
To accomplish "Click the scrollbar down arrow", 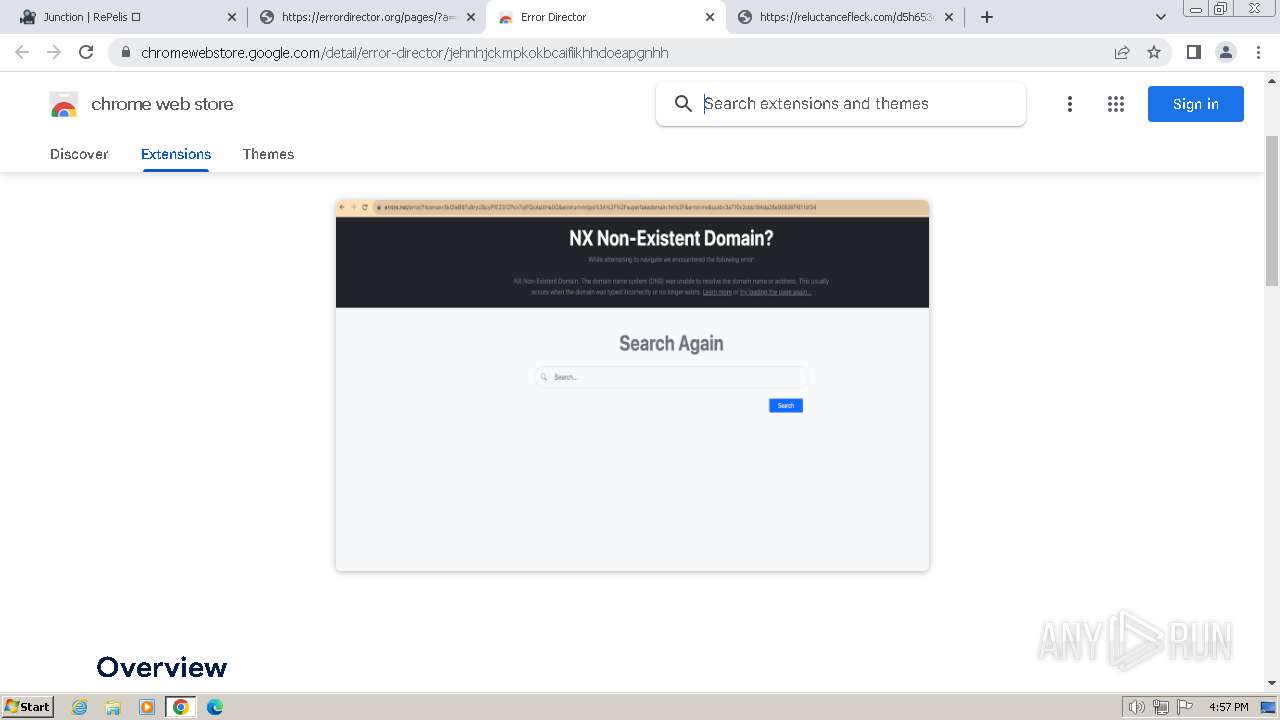I will click(1272, 683).
